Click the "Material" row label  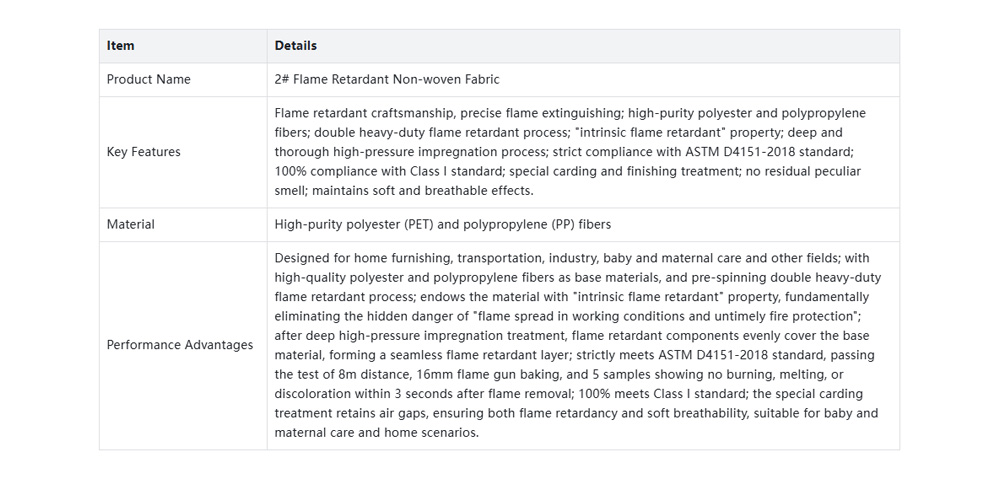pos(131,225)
